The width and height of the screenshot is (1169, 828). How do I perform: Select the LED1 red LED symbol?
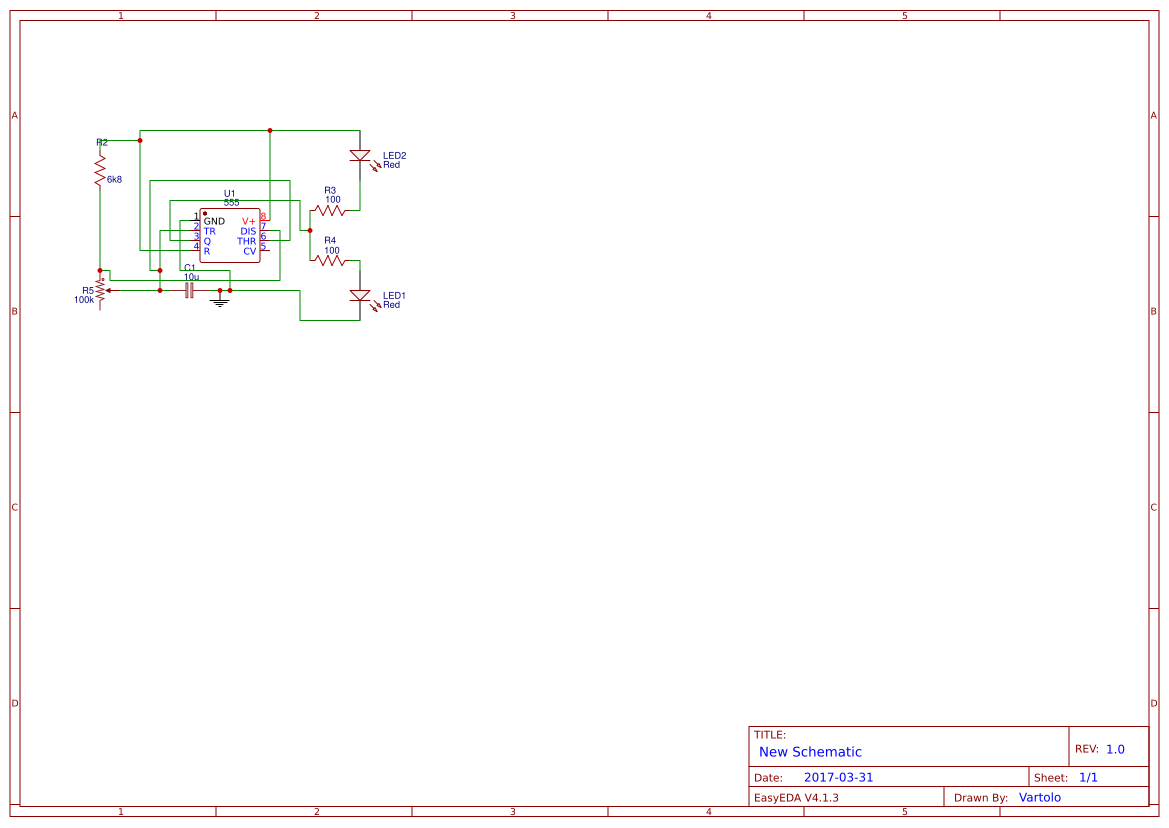coord(359,295)
